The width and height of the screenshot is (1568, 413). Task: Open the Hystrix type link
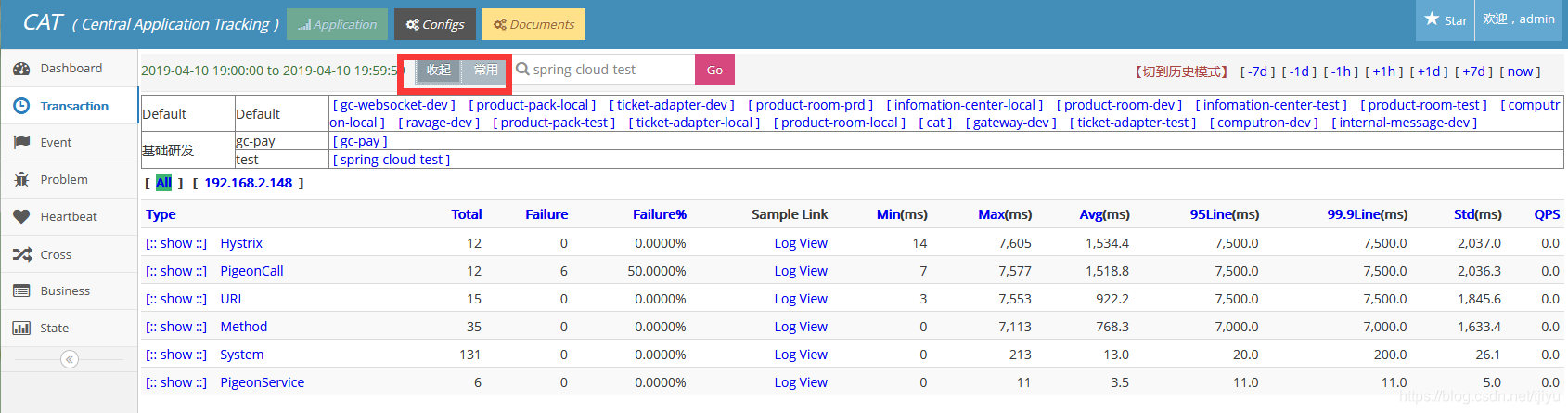click(x=241, y=243)
